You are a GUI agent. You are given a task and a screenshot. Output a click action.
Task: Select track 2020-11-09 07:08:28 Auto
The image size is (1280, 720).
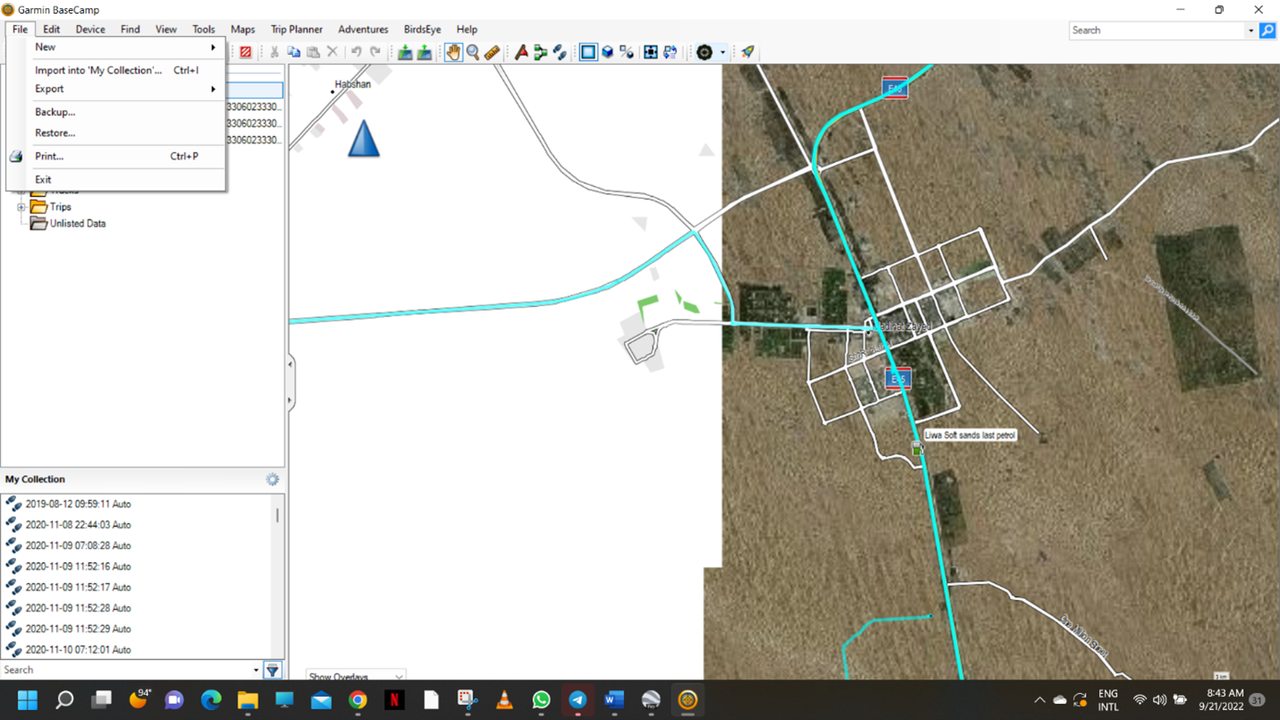tap(78, 546)
